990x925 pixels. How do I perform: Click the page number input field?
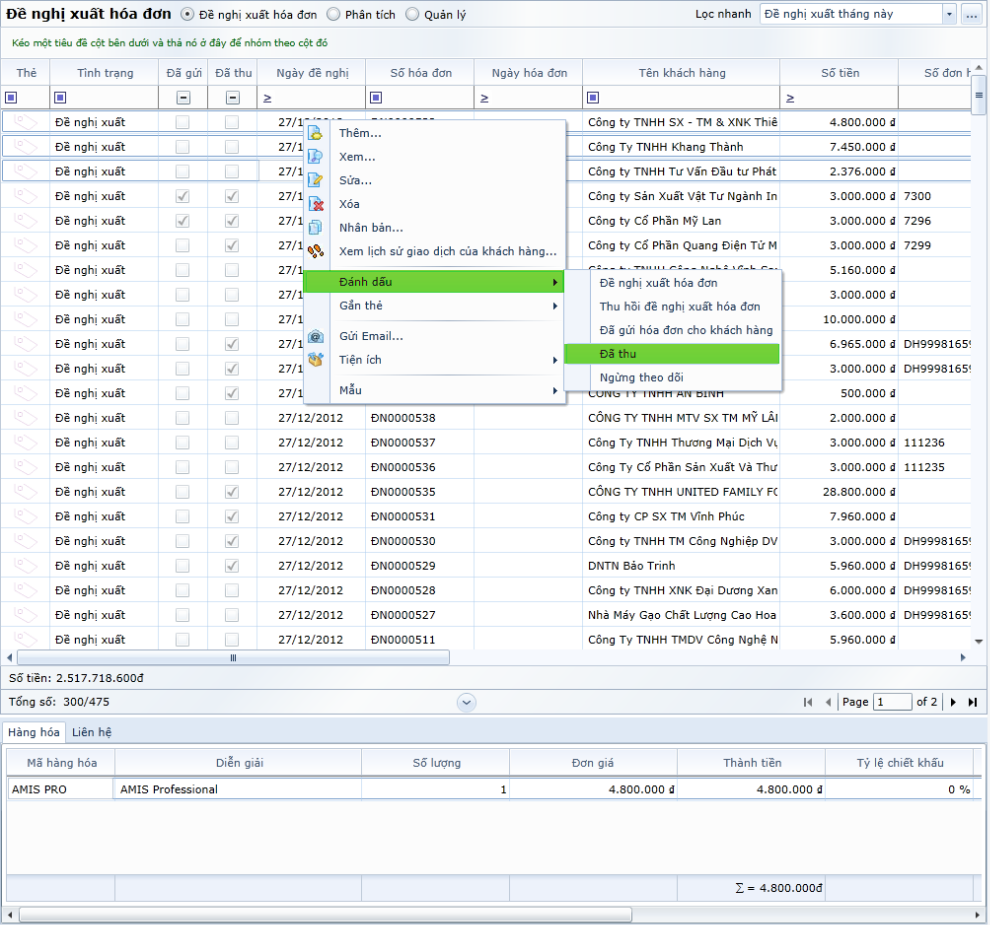pyautogui.click(x=892, y=702)
